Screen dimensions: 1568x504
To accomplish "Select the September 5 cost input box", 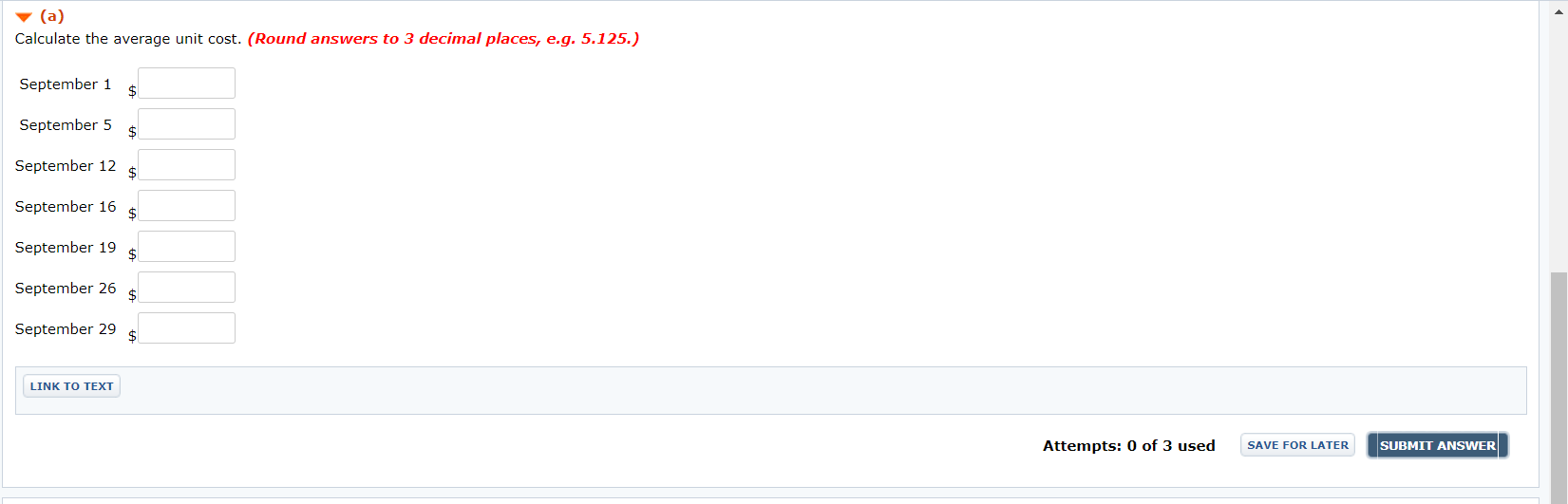I will pos(186,124).
